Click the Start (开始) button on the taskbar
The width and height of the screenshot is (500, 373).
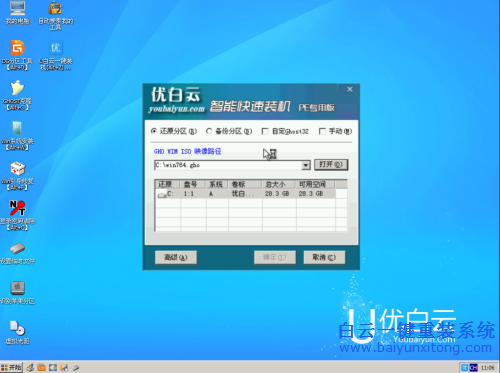click(12, 367)
